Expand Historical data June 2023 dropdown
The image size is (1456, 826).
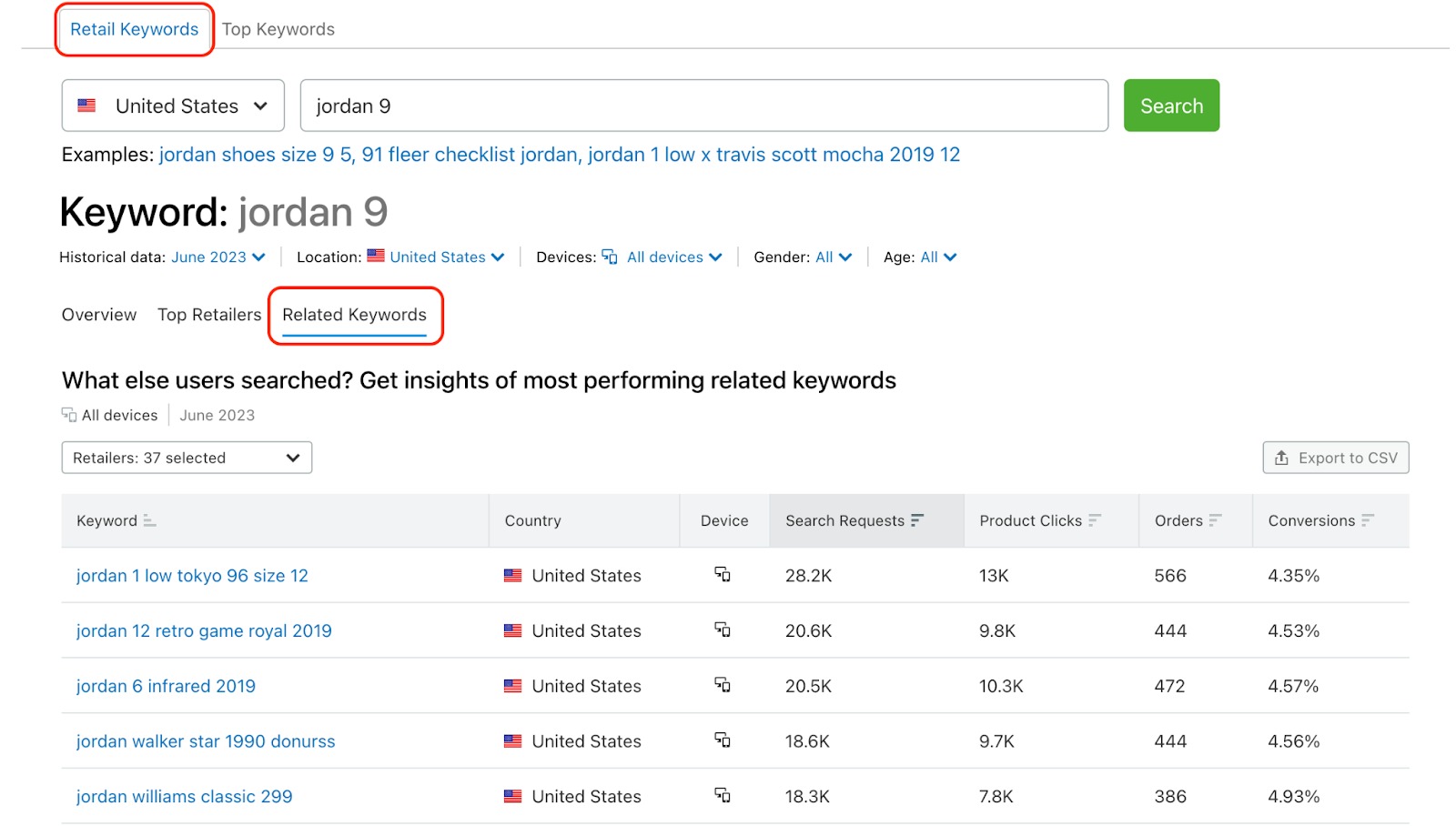218,257
